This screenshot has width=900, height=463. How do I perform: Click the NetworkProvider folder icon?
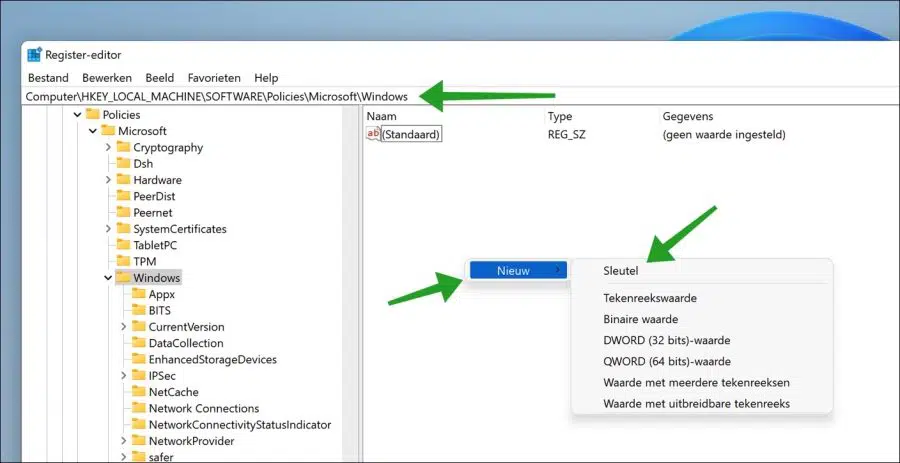(x=138, y=441)
